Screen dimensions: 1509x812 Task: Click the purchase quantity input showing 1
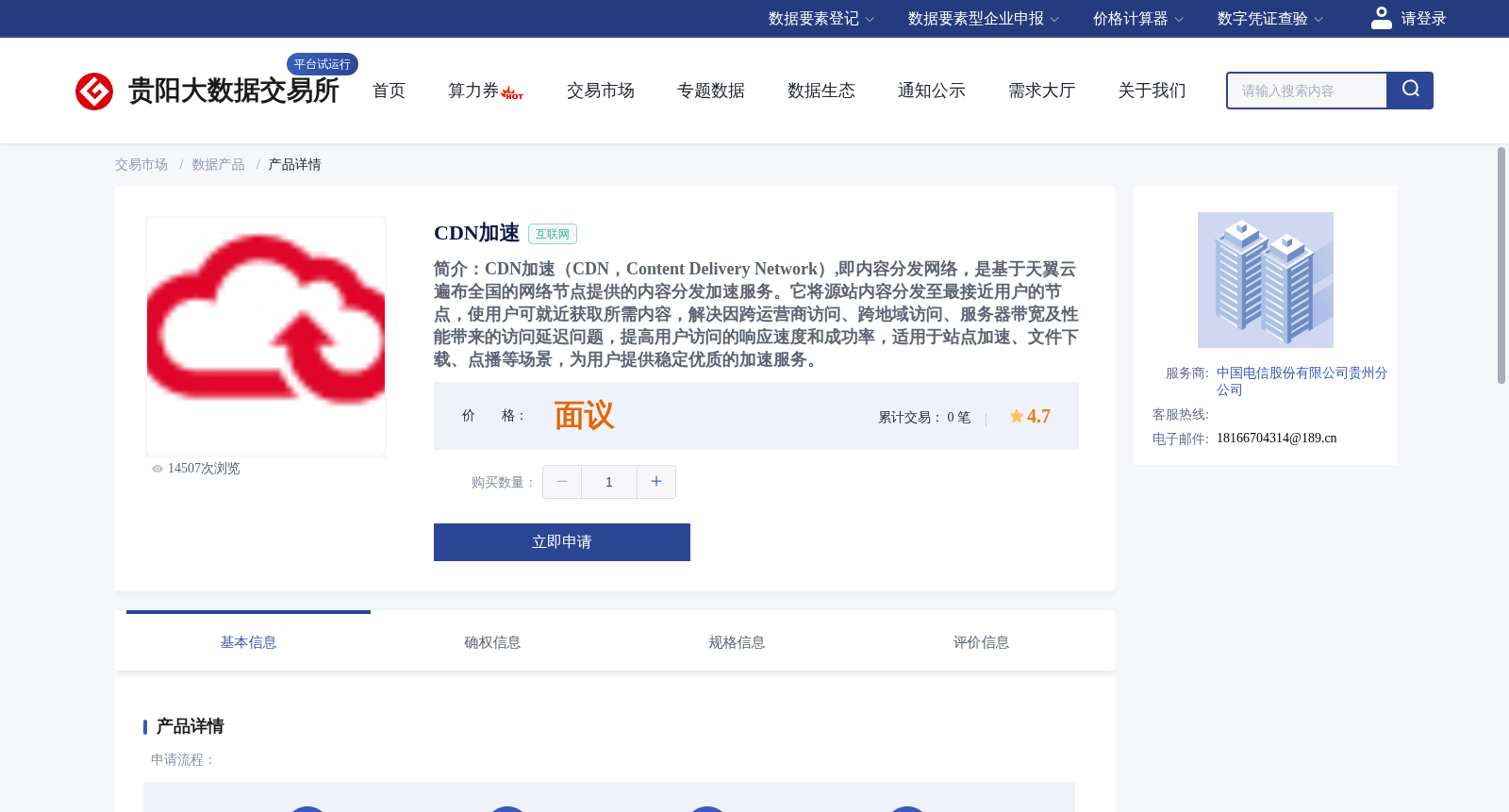point(609,482)
